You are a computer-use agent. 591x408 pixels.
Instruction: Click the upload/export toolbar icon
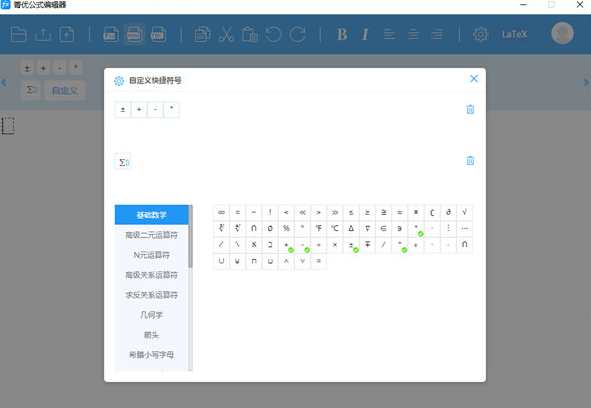[43, 35]
